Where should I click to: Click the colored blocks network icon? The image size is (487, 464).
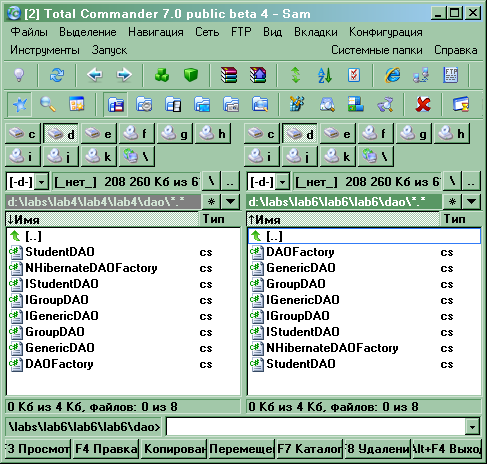(x=355, y=105)
